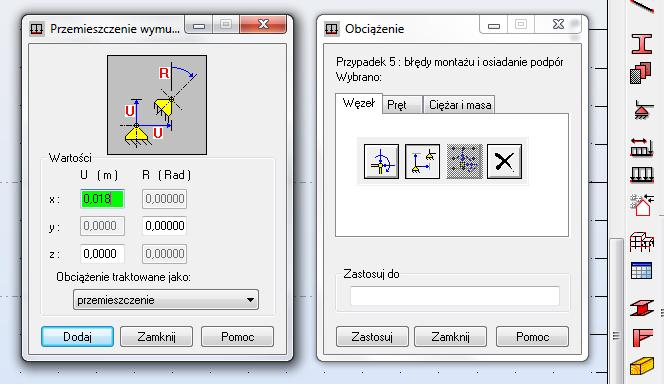Open the 'przemieszczenie' load type dropdown
The image size is (664, 384).
click(x=166, y=300)
